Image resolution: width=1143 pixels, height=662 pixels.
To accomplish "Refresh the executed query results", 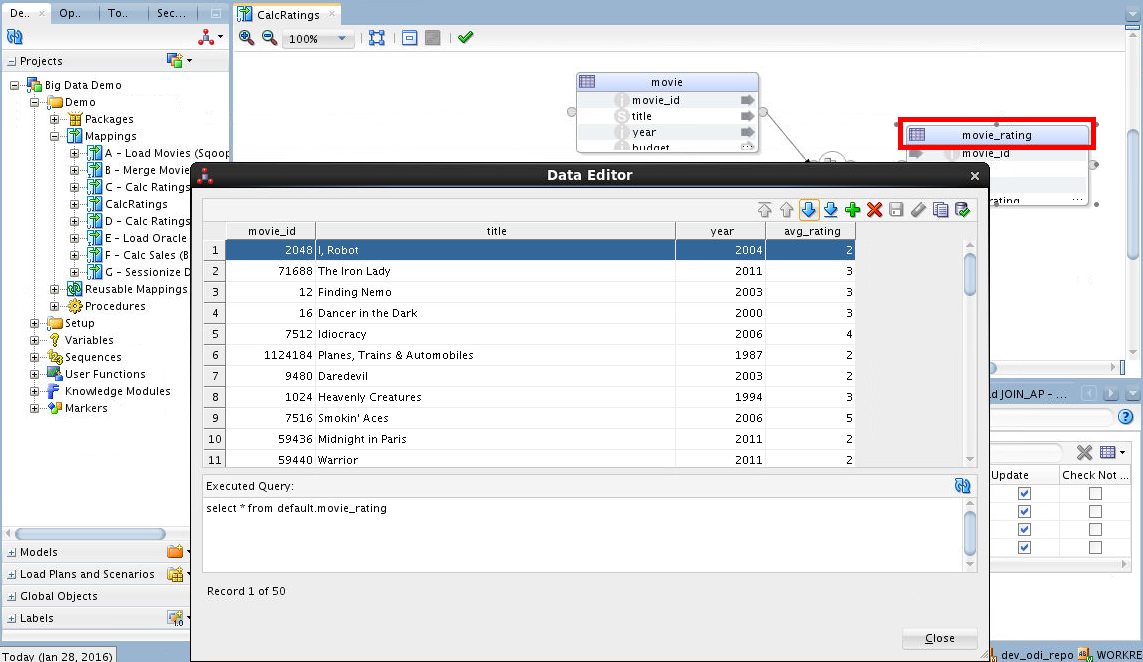I will pyautogui.click(x=962, y=485).
